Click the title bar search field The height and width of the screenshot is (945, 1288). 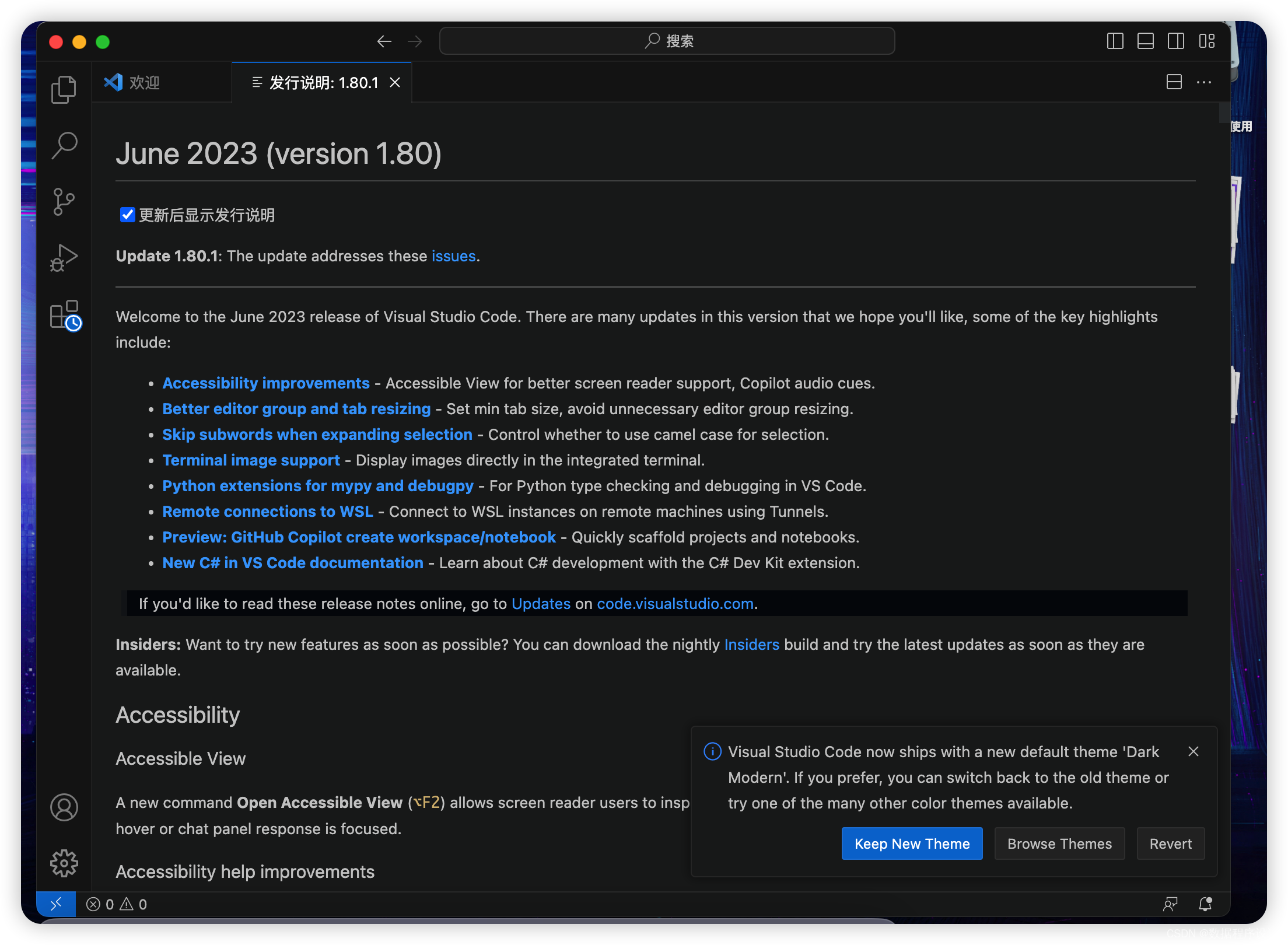(667, 41)
